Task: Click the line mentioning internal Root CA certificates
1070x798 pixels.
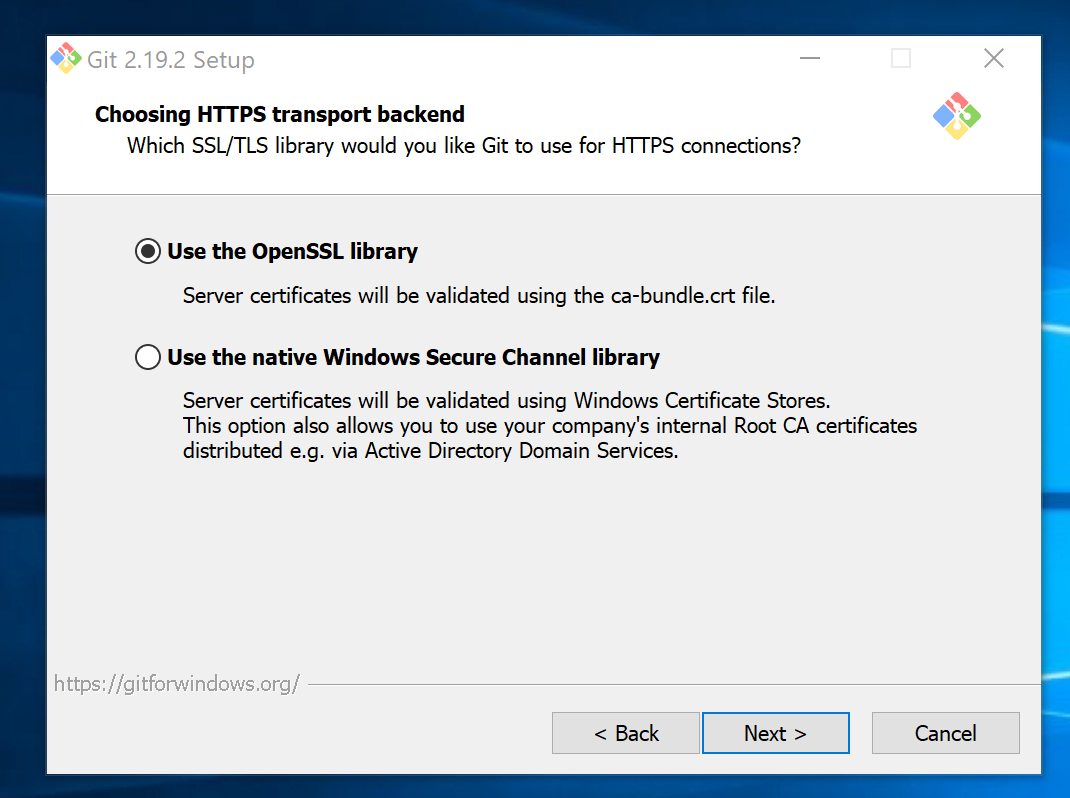Action: coord(550,425)
